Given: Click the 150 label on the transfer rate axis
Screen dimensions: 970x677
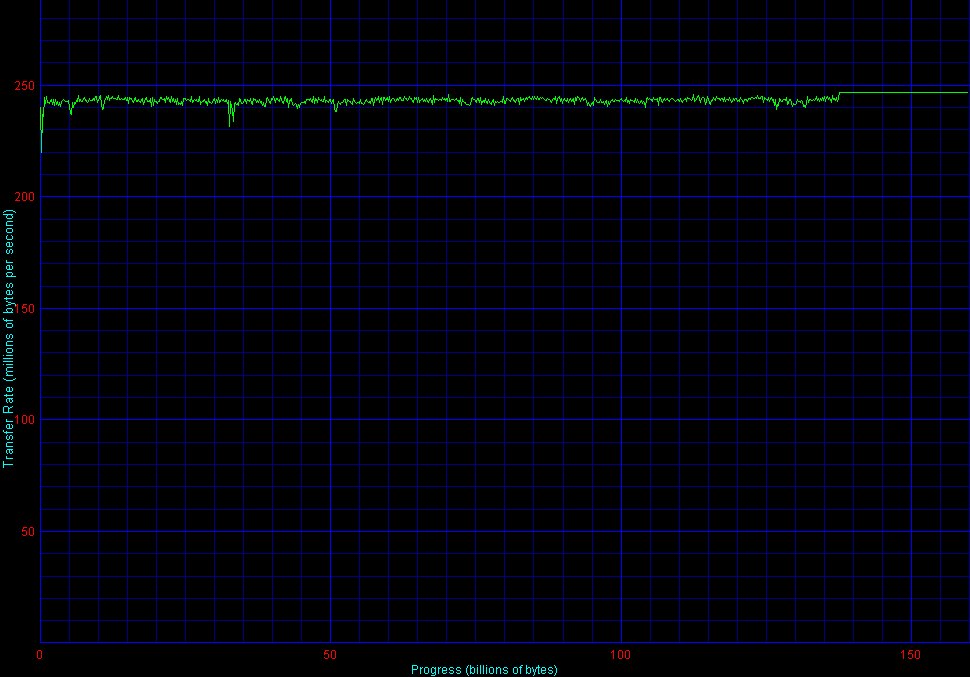Looking at the screenshot, I should (x=25, y=308).
